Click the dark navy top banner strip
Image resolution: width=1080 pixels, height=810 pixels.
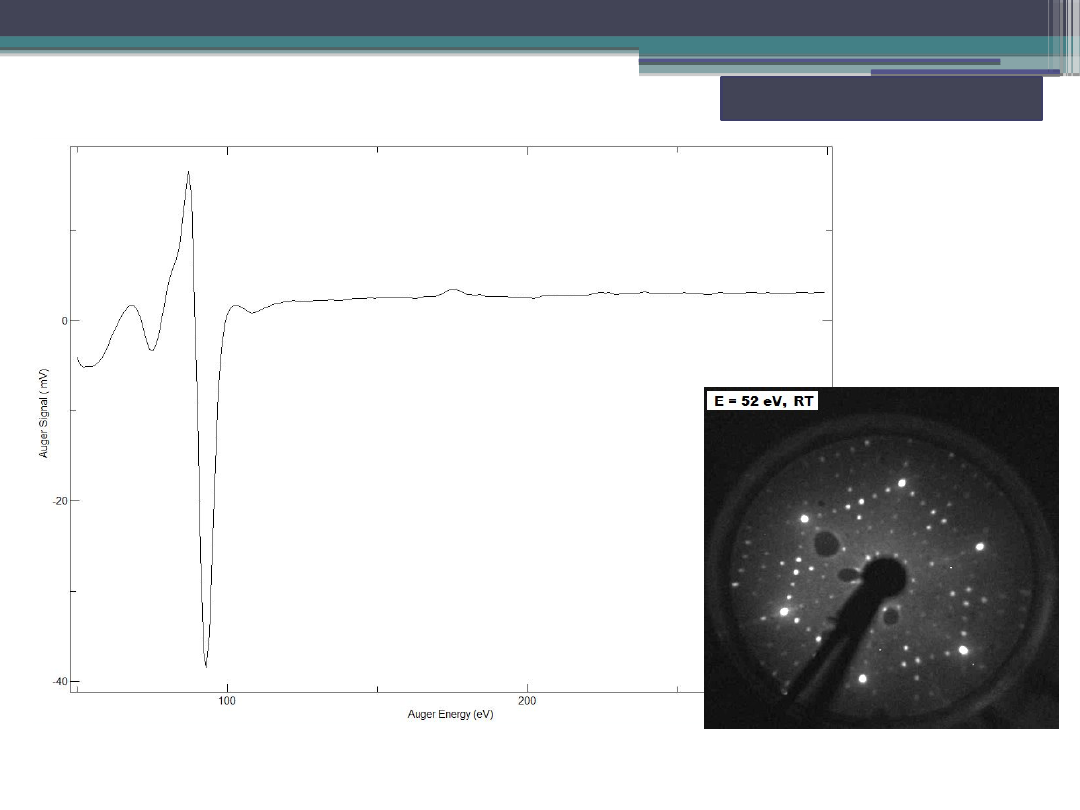[x=500, y=17]
